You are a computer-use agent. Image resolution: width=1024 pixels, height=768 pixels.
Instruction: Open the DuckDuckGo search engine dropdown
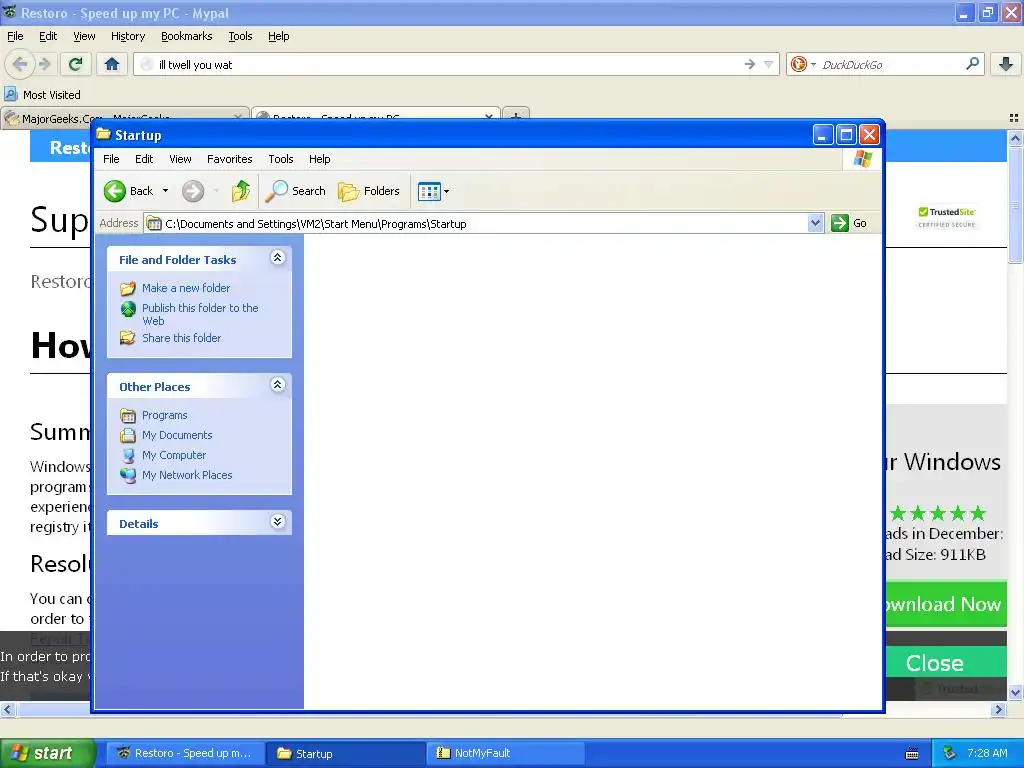coord(803,64)
